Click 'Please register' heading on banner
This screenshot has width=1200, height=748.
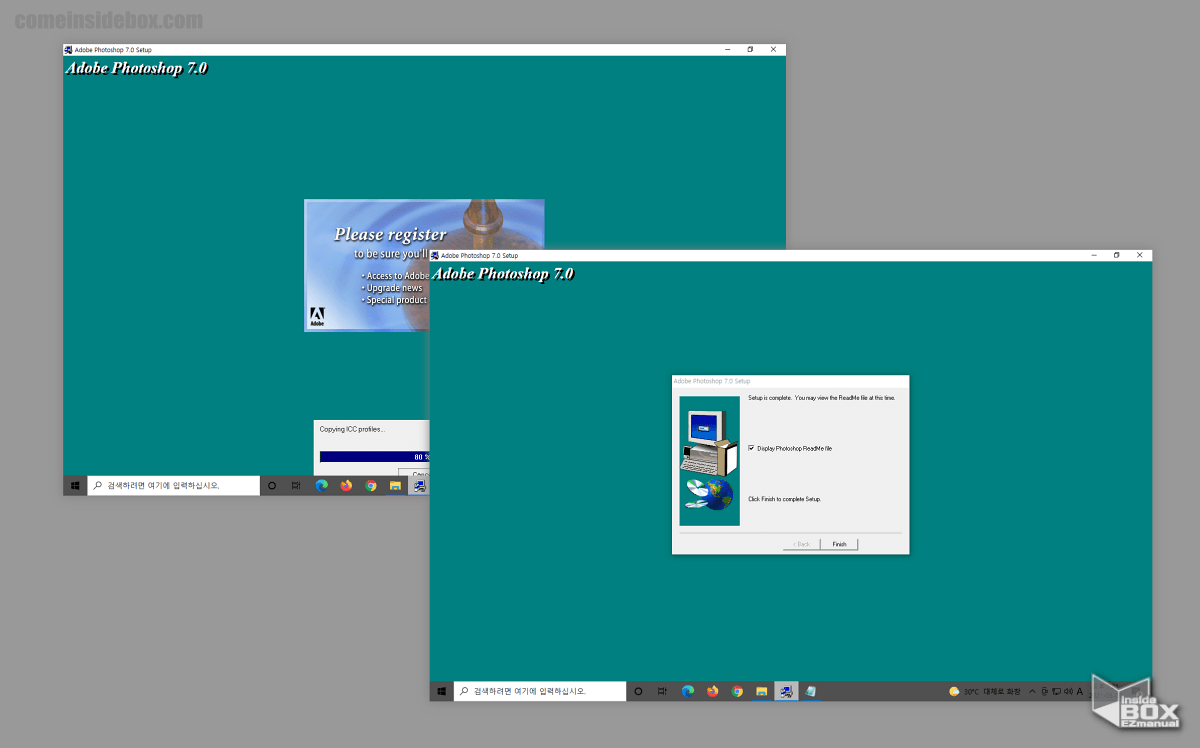[390, 234]
